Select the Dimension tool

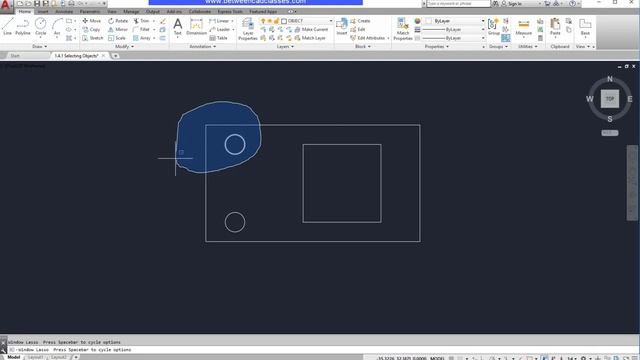[x=196, y=27]
